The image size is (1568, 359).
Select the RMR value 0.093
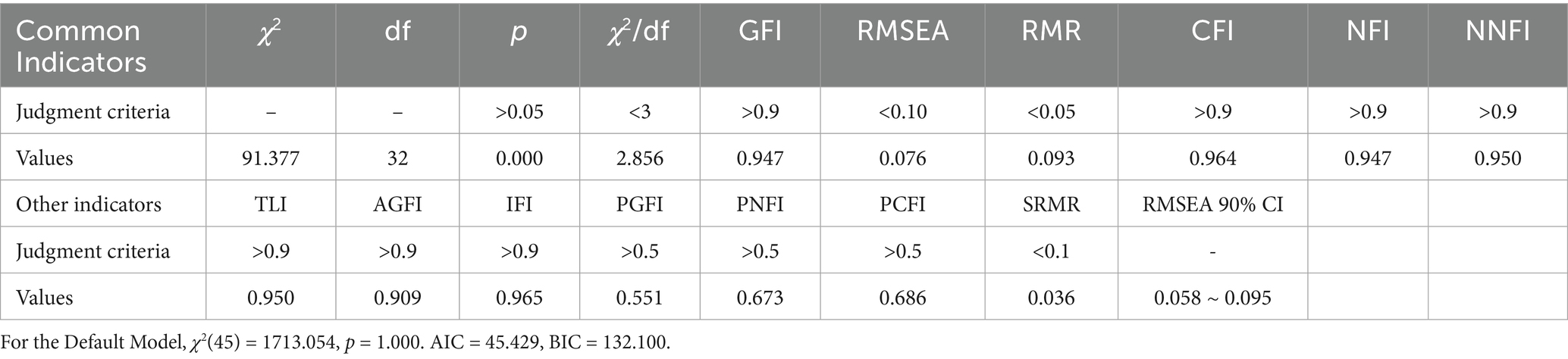(x=1051, y=158)
